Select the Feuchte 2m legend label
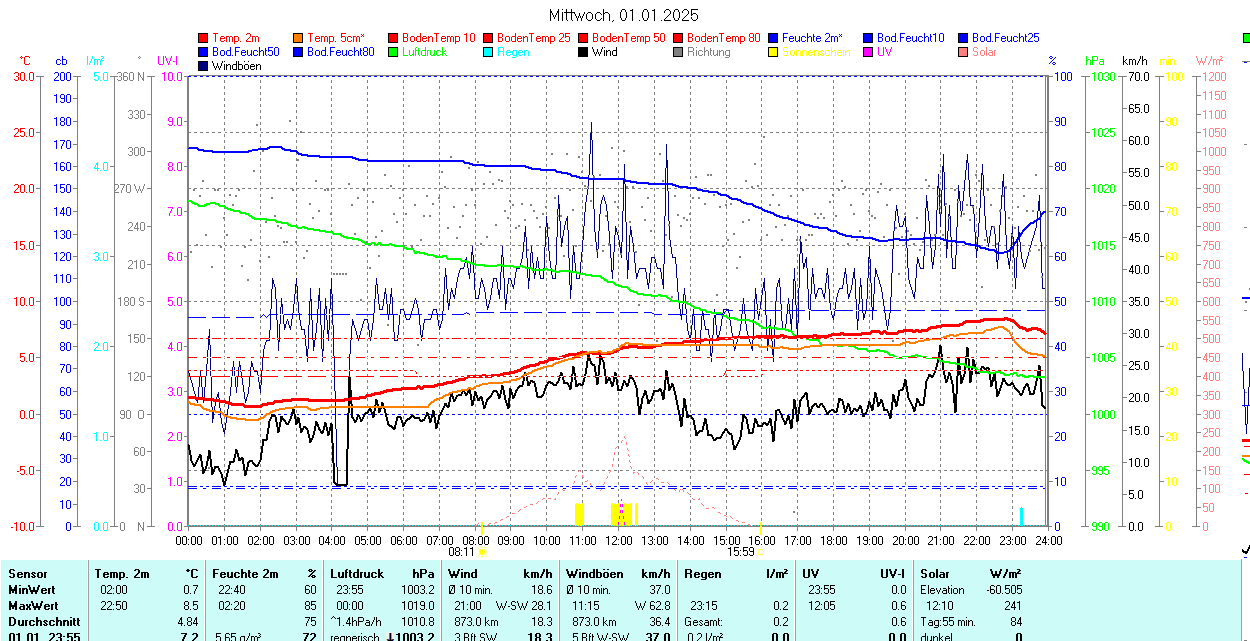This screenshot has height=641, width=1250. point(812,38)
